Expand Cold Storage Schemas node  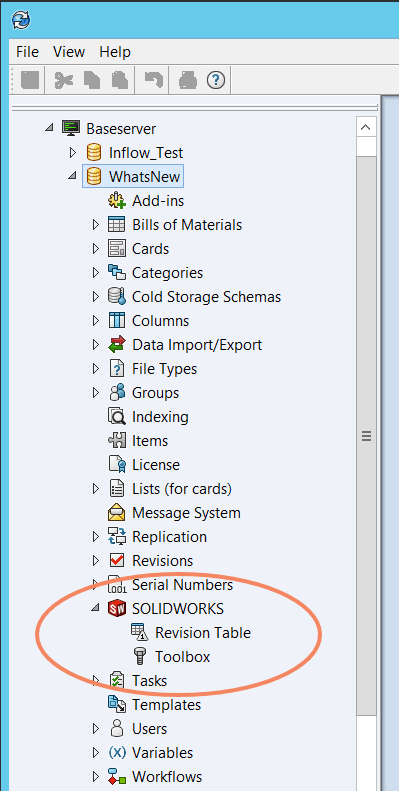tap(96, 297)
